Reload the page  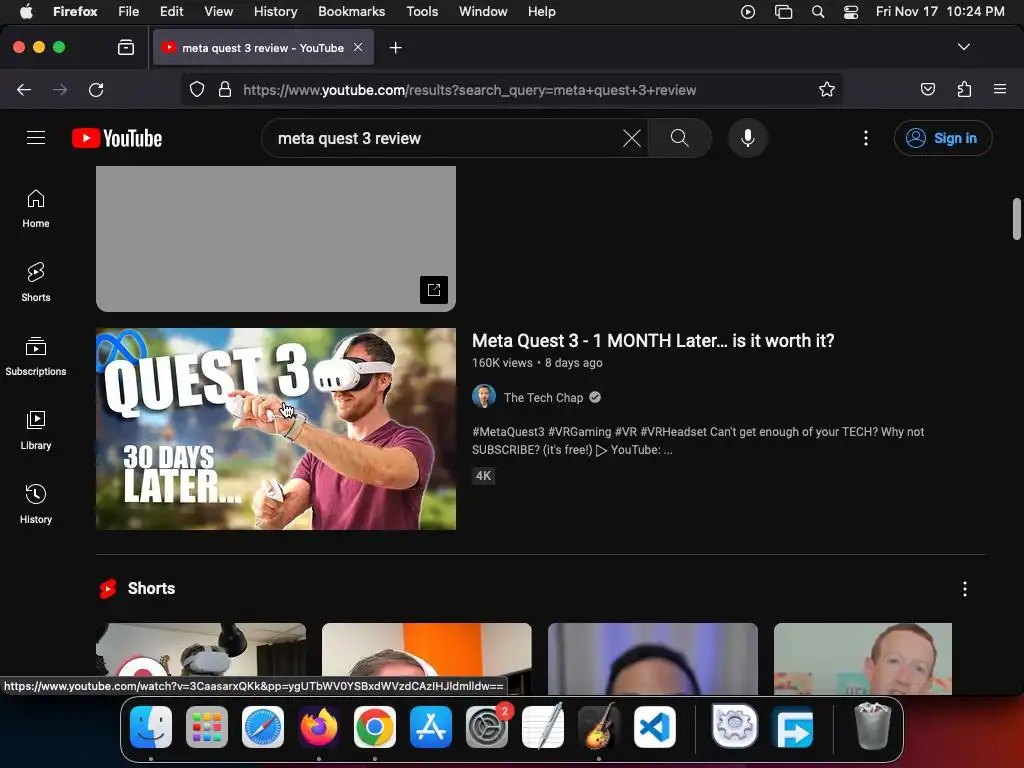96,89
